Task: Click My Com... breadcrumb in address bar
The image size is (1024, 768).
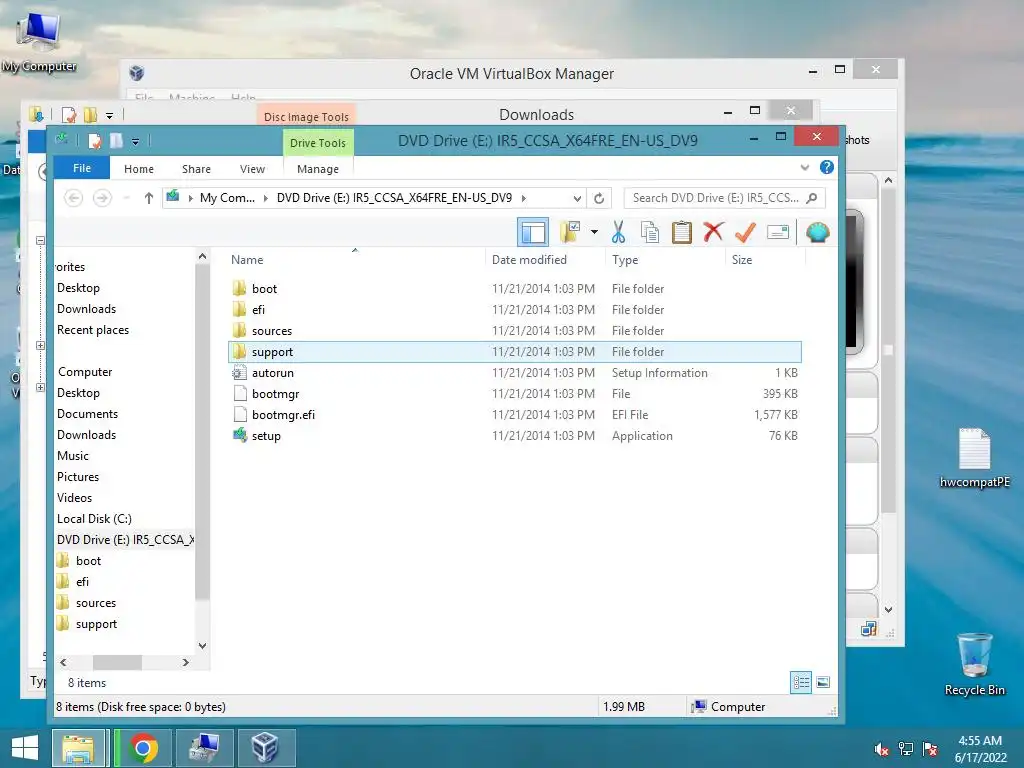Action: coord(227,198)
